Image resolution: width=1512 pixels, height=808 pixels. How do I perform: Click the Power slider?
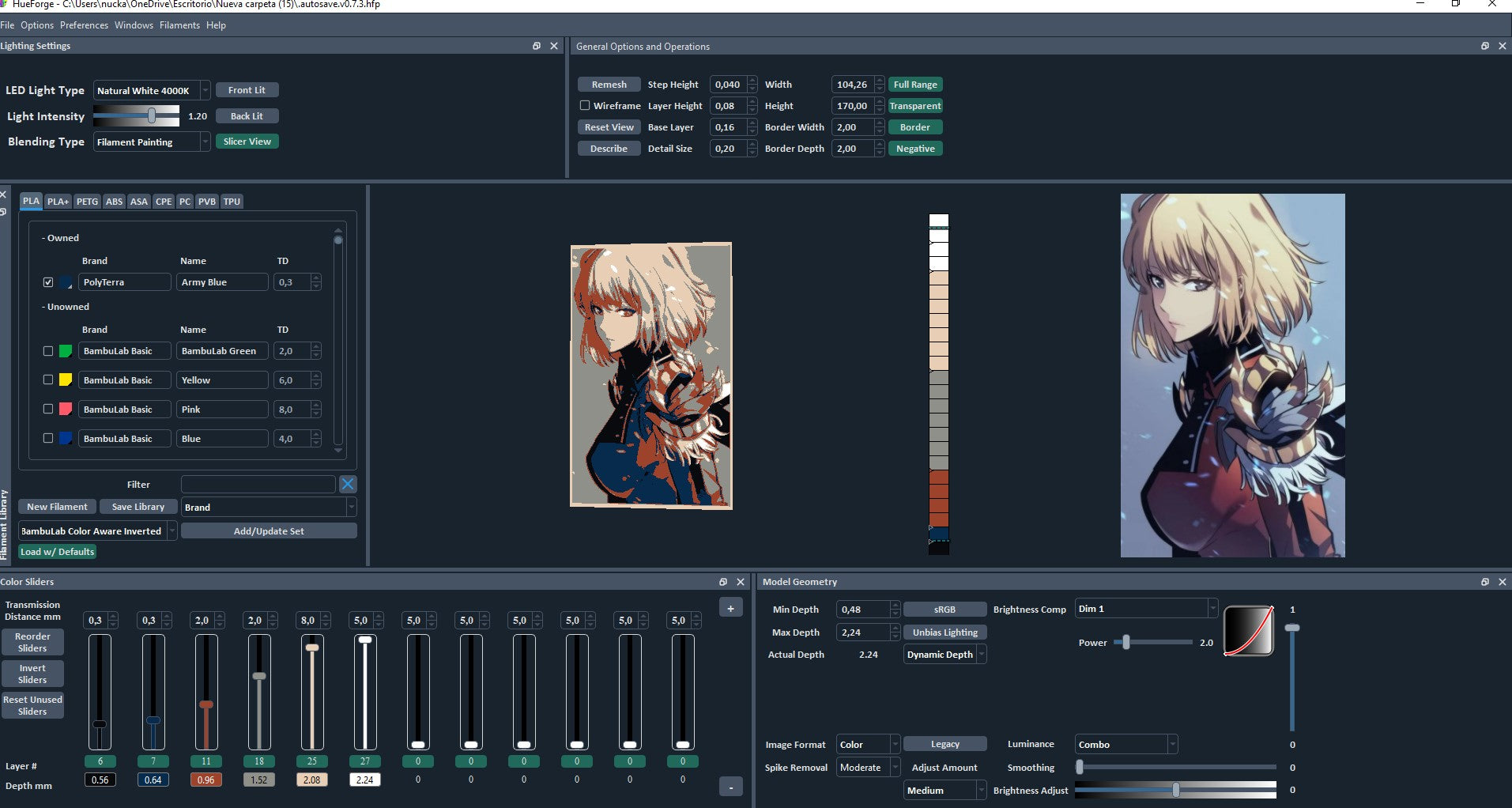[1152, 643]
